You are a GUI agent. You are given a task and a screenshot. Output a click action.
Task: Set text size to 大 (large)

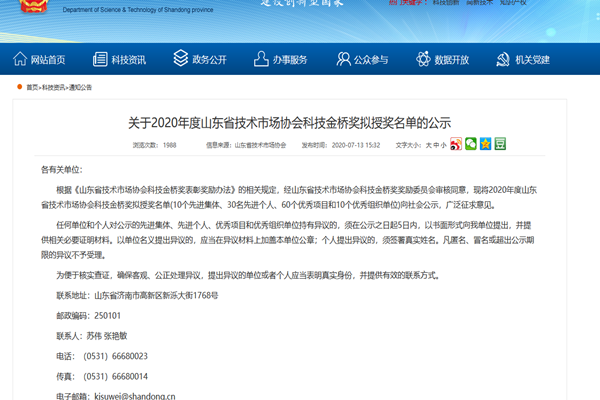[428, 145]
